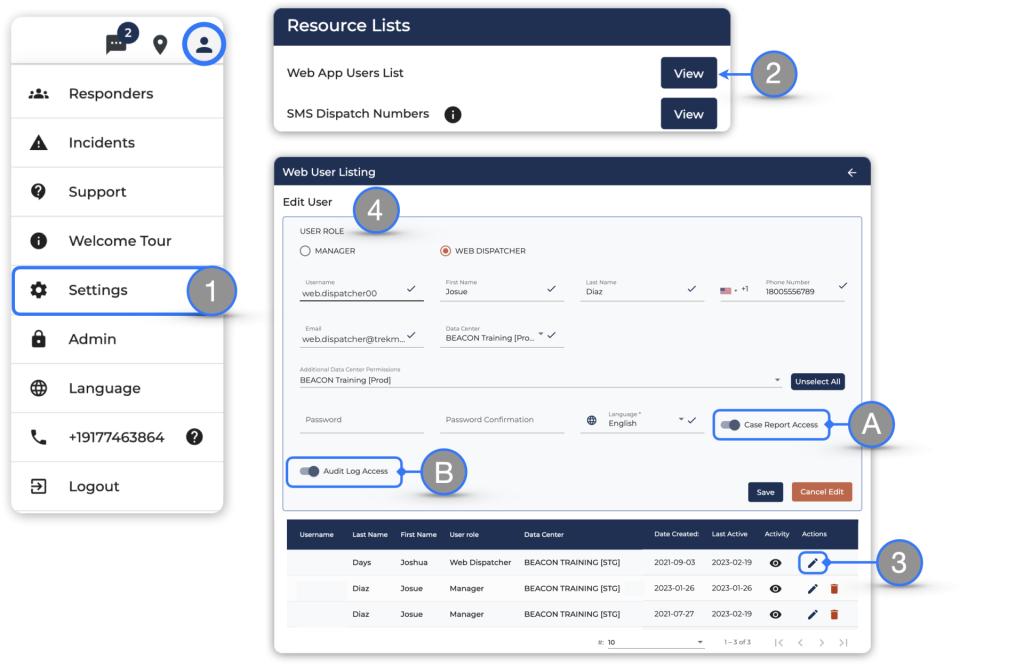Click the Password Confirmation field
This screenshot has height=665, width=1024.
point(502,421)
